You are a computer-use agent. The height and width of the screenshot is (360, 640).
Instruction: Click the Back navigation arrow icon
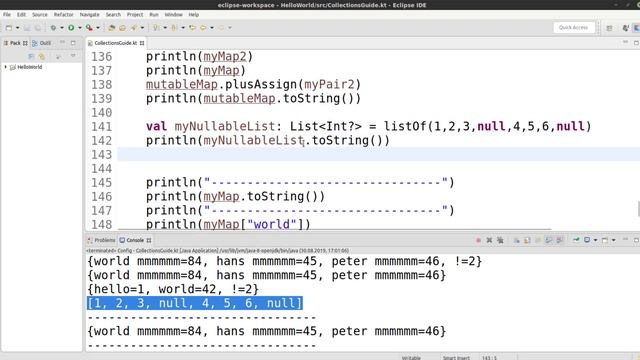pyautogui.click(x=203, y=28)
